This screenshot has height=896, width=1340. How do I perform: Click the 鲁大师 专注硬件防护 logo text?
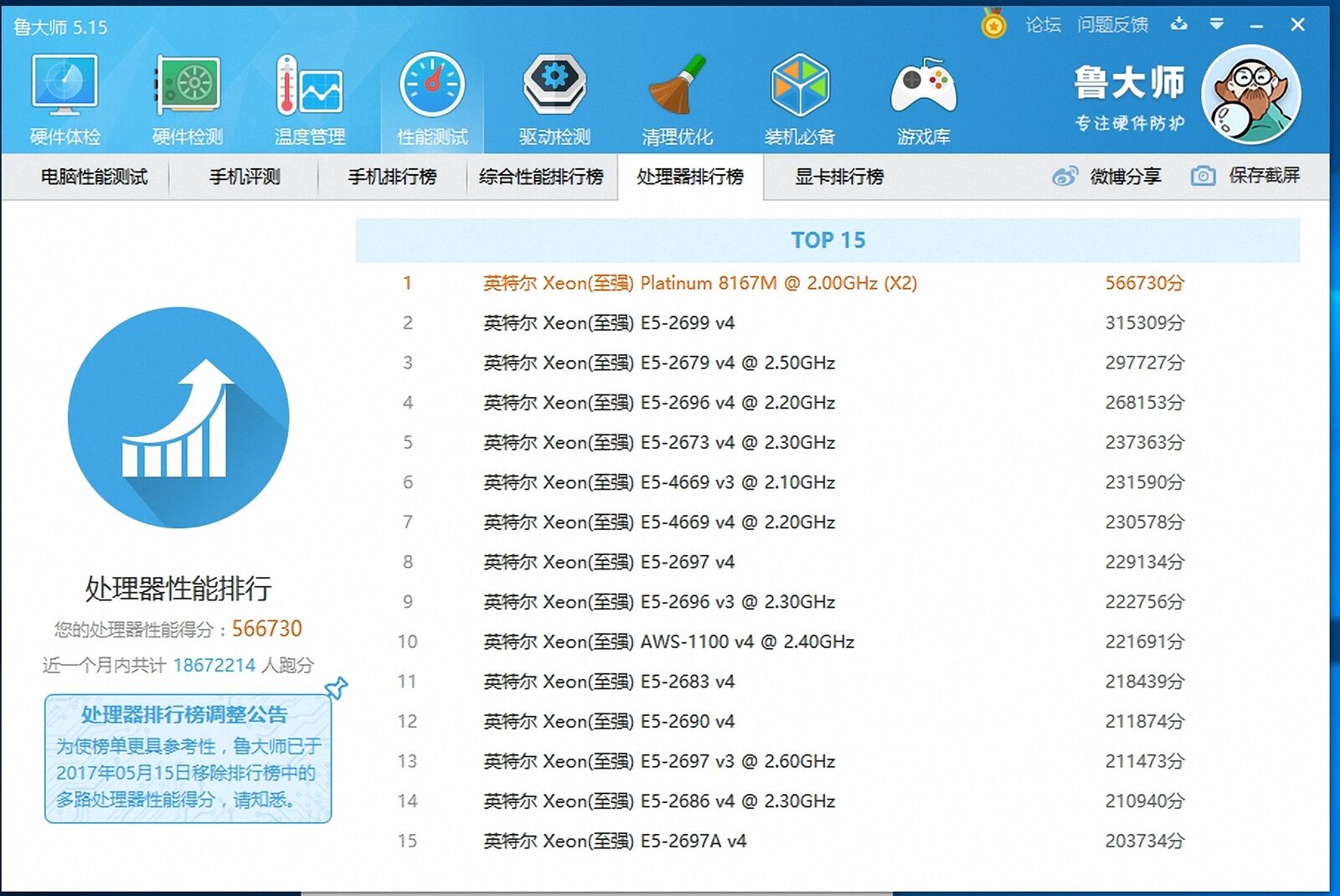tap(1130, 98)
